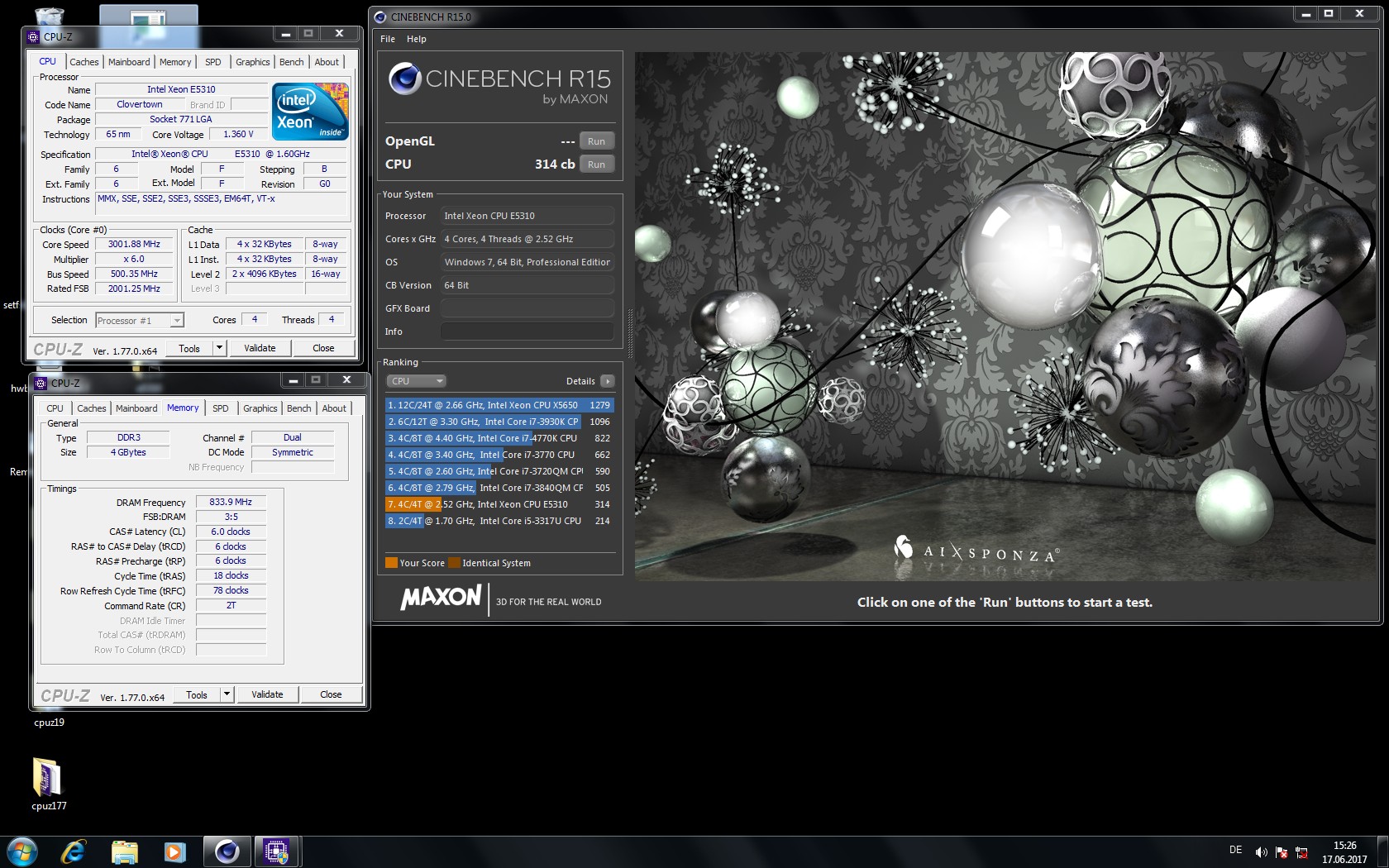
Task: Click Tools button in top CPU-Z window
Action: click(189, 348)
